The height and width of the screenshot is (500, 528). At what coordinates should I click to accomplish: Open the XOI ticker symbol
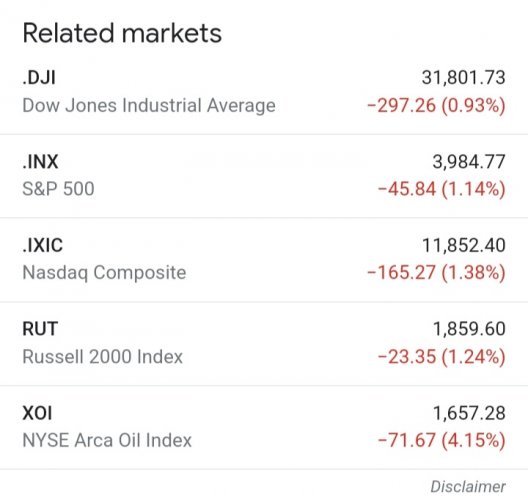(37, 413)
